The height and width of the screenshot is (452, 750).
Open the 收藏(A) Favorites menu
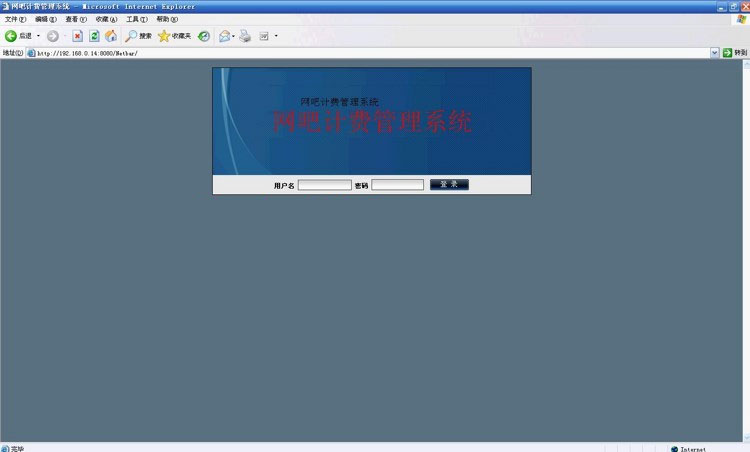click(x=106, y=19)
